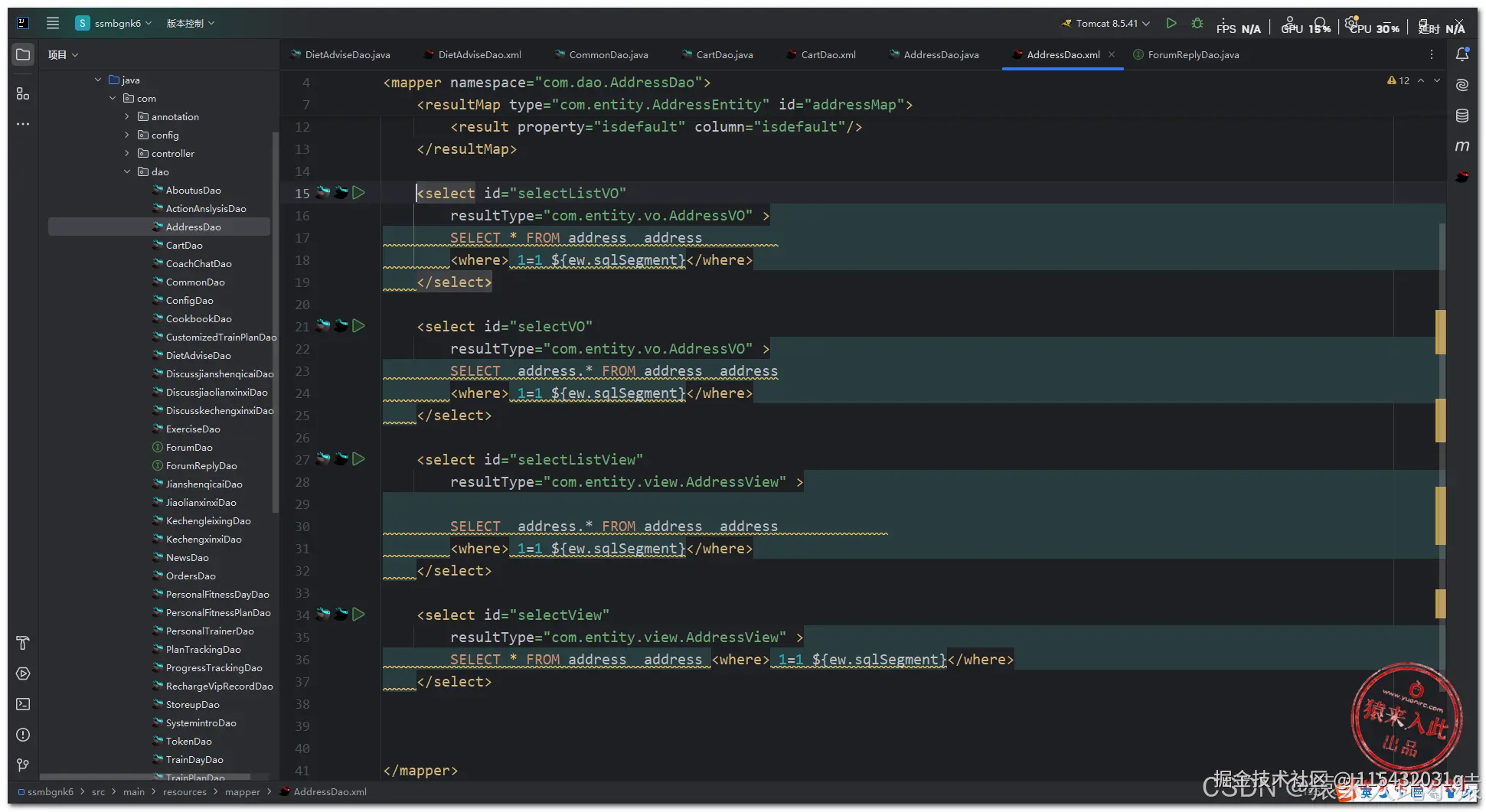This screenshot has height=812, width=1486.
Task: Open the Problems tool window
Action: point(23,735)
